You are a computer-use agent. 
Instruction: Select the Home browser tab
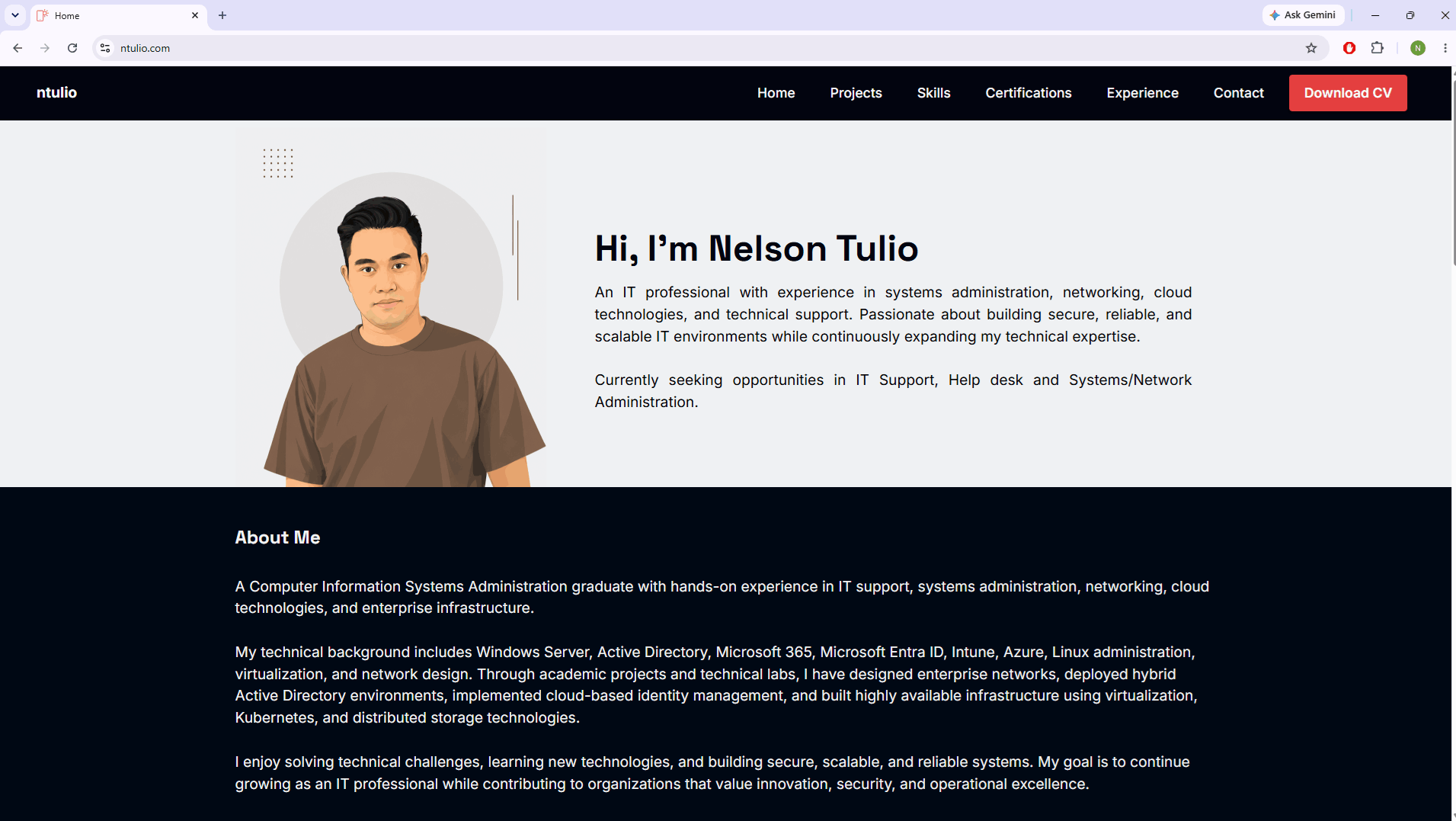point(118,15)
